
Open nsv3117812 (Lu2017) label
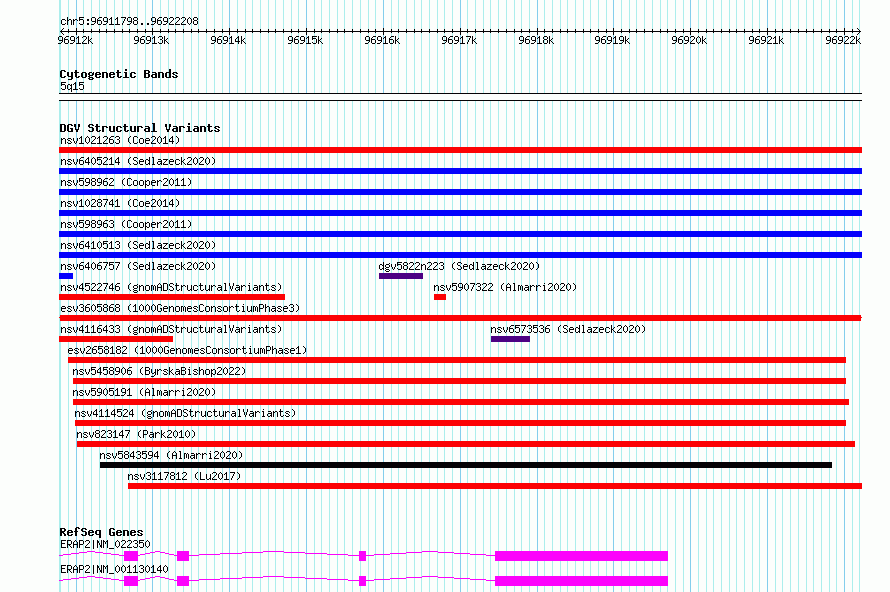click(x=184, y=476)
